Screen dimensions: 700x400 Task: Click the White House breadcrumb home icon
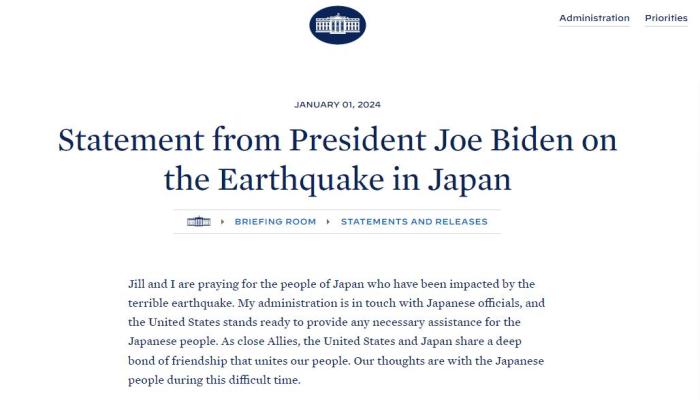pyautogui.click(x=198, y=221)
